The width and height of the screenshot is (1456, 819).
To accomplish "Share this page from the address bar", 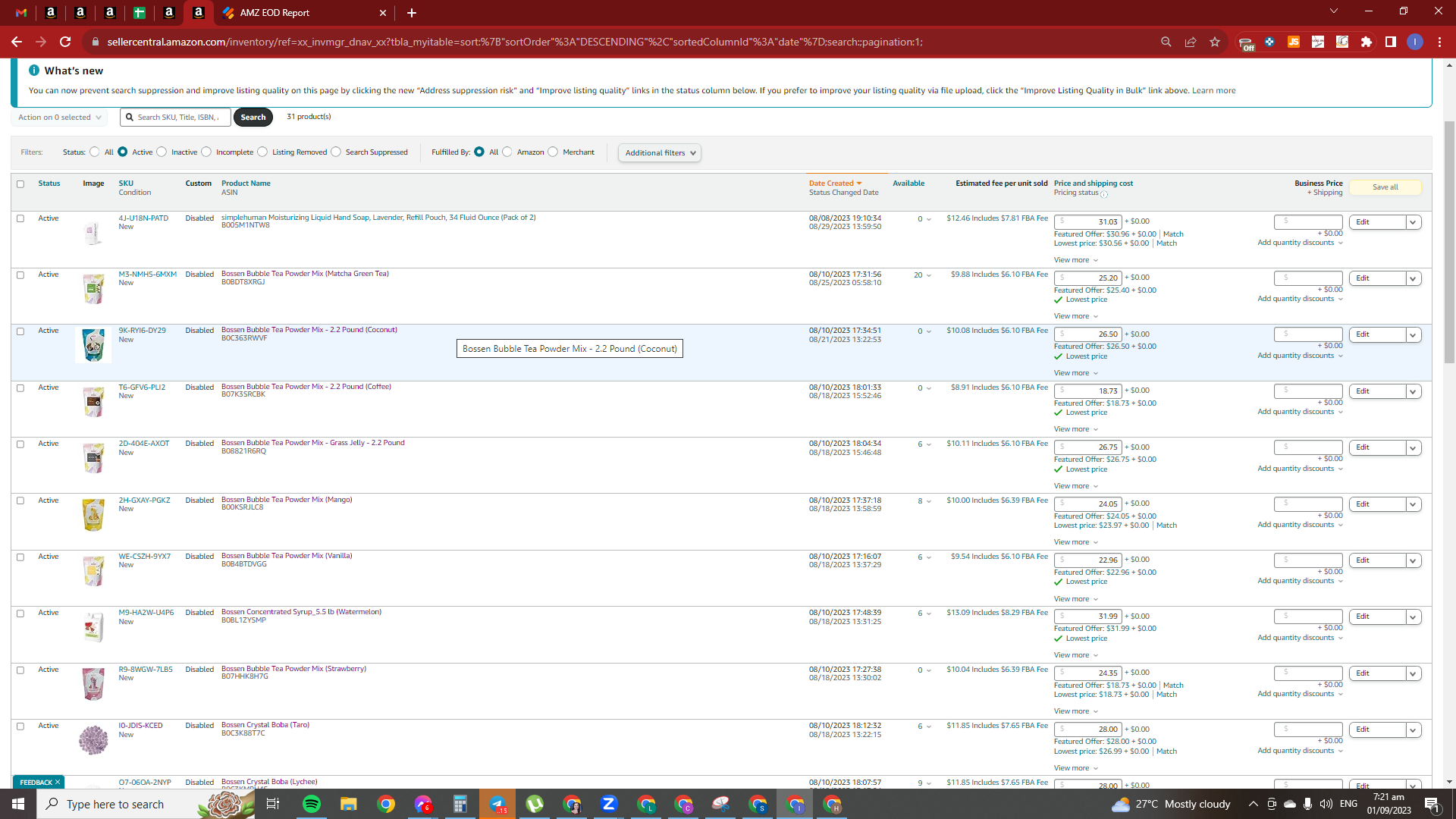I will point(1191,42).
